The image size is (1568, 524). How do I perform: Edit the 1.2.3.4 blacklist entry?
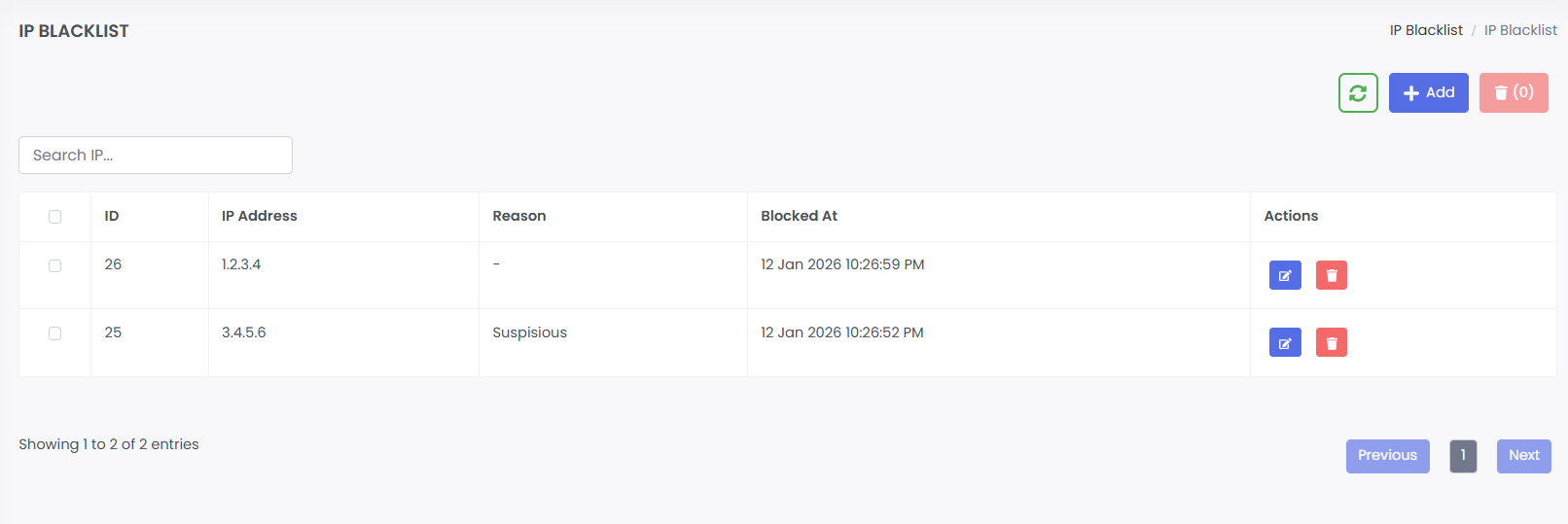[x=1285, y=275]
